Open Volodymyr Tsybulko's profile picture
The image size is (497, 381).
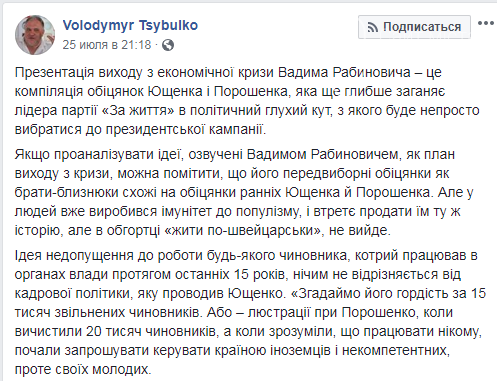coord(35,35)
